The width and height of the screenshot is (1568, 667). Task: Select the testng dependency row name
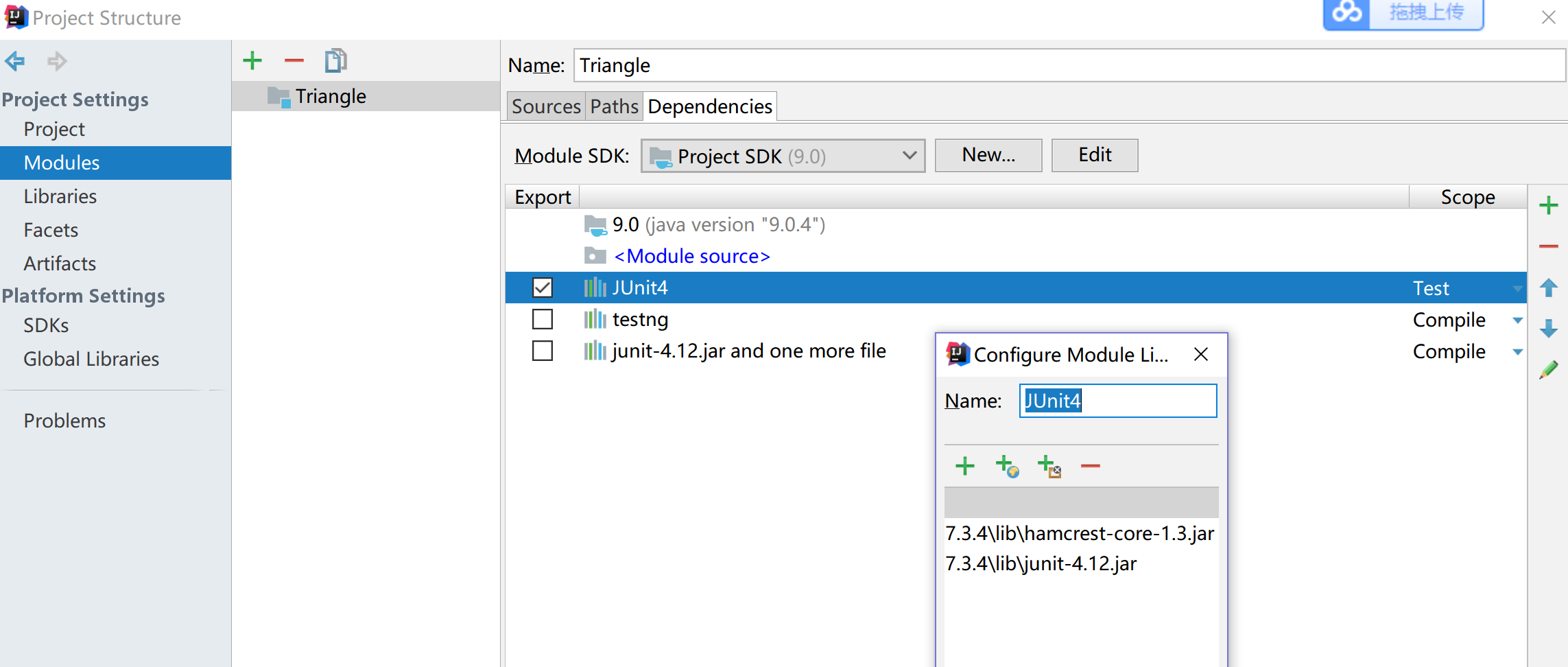point(640,319)
